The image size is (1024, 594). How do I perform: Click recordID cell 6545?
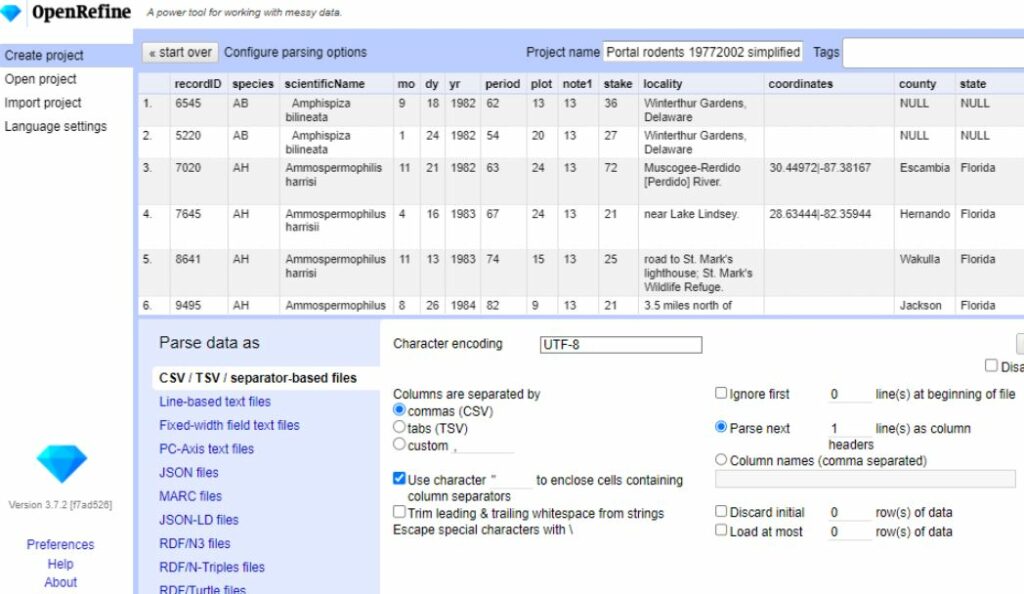point(188,103)
